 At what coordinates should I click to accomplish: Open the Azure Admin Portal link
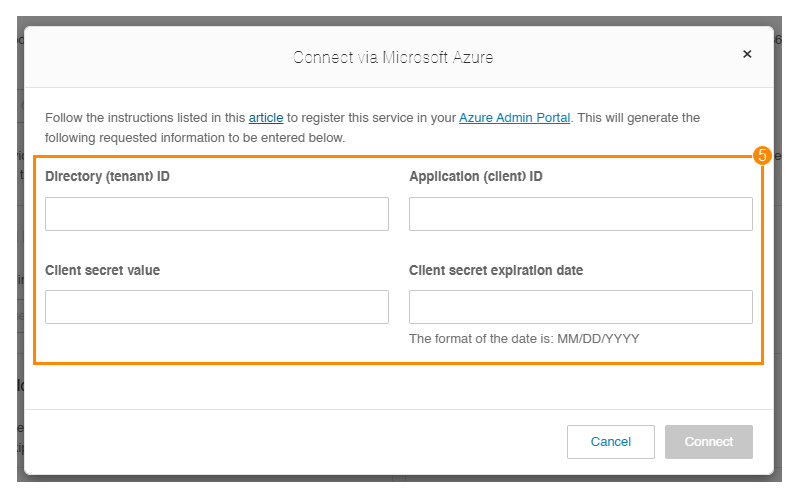coord(514,118)
